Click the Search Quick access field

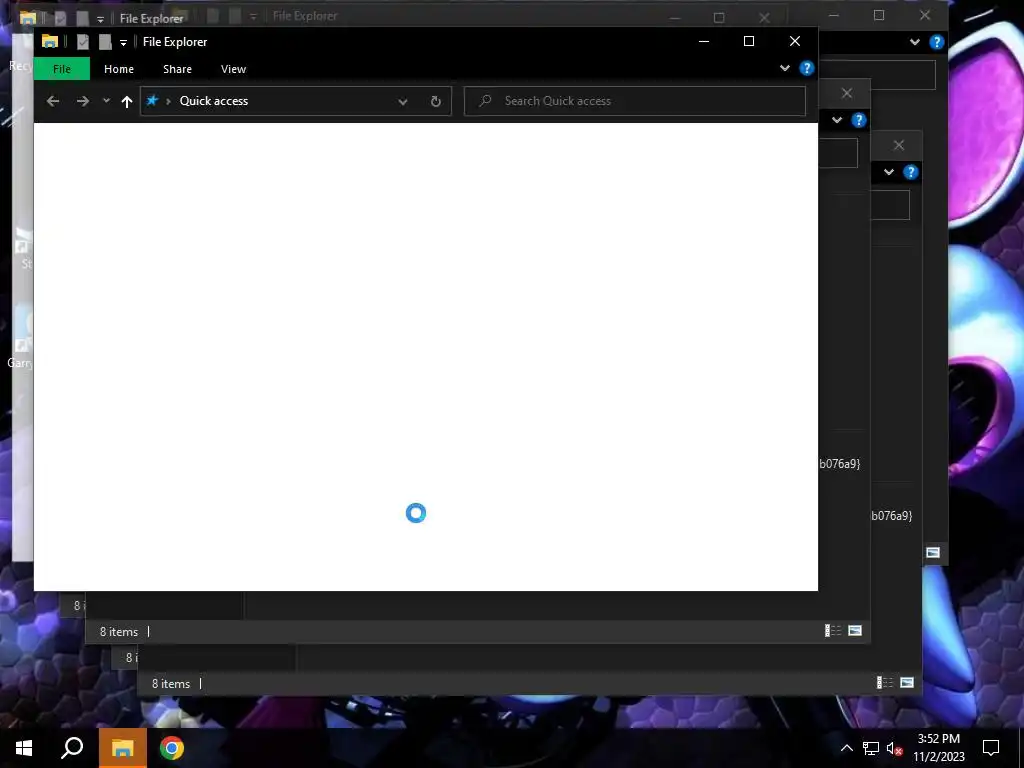click(x=635, y=101)
